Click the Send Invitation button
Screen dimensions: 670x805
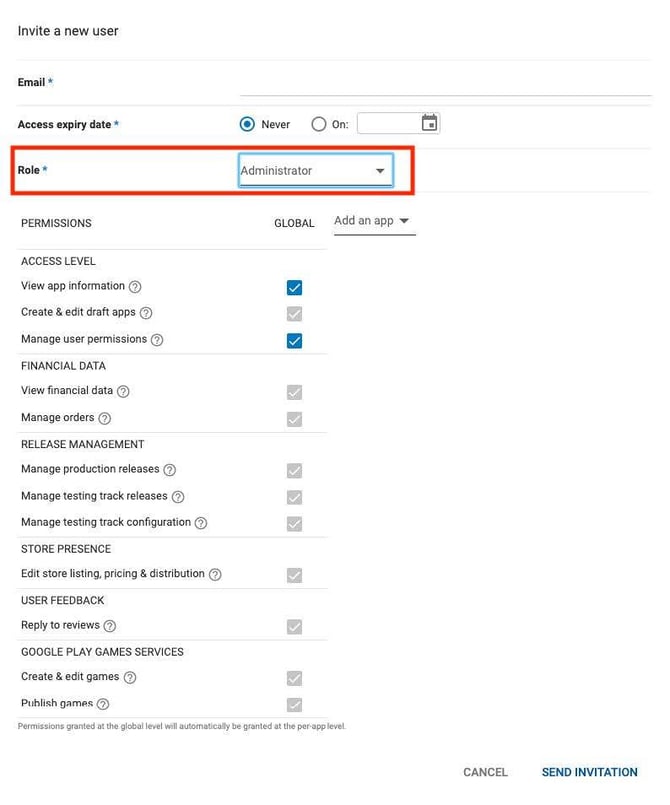coord(589,772)
